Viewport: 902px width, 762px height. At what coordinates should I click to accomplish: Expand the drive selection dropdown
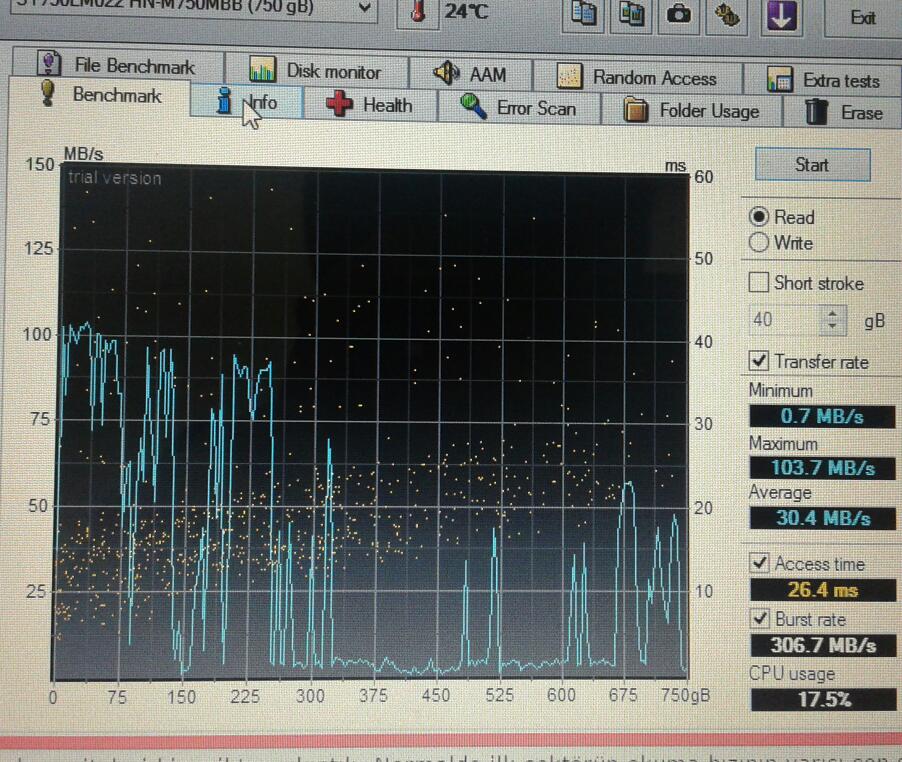tap(364, 10)
